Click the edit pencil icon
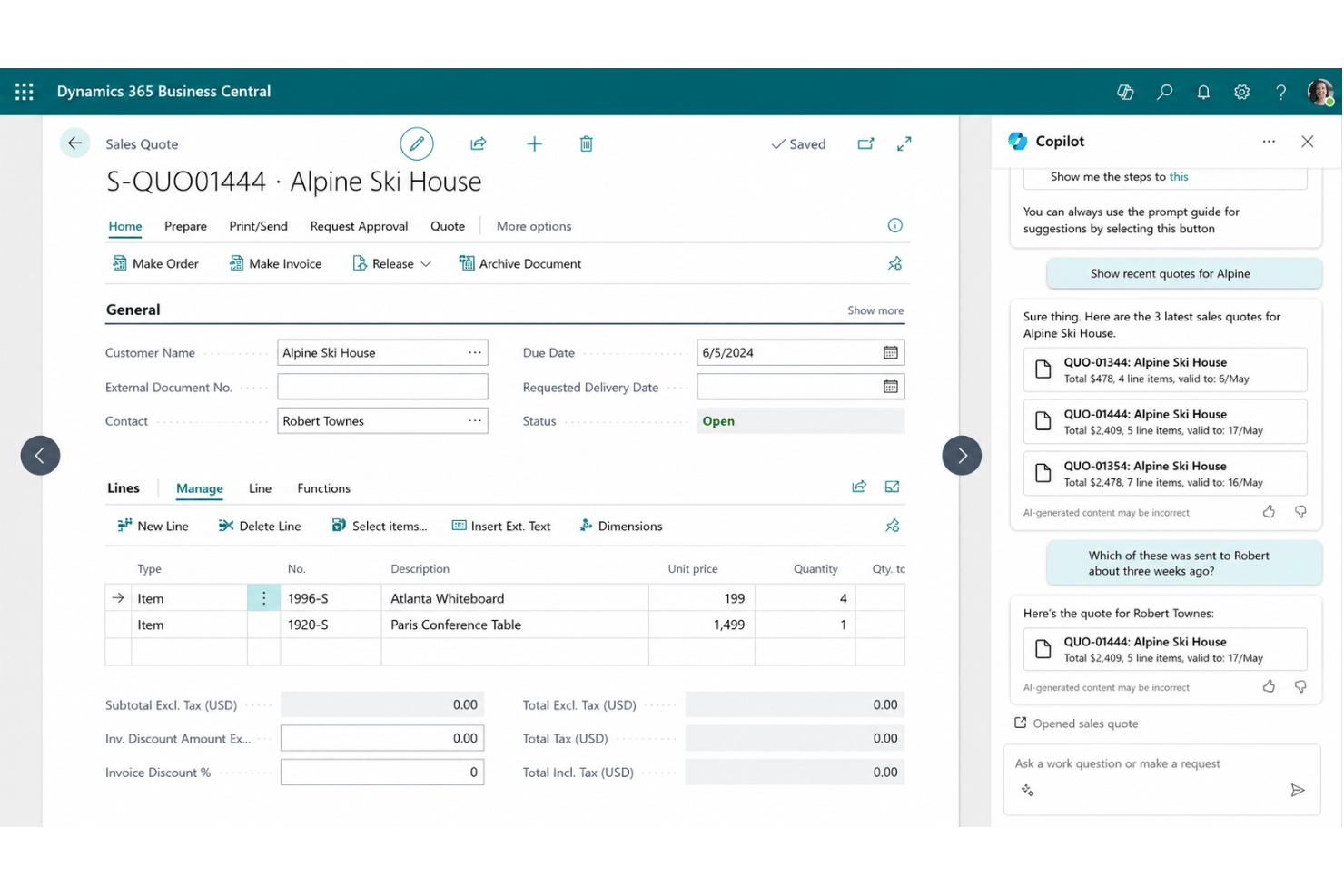The height and width of the screenshot is (896, 1344). (417, 143)
